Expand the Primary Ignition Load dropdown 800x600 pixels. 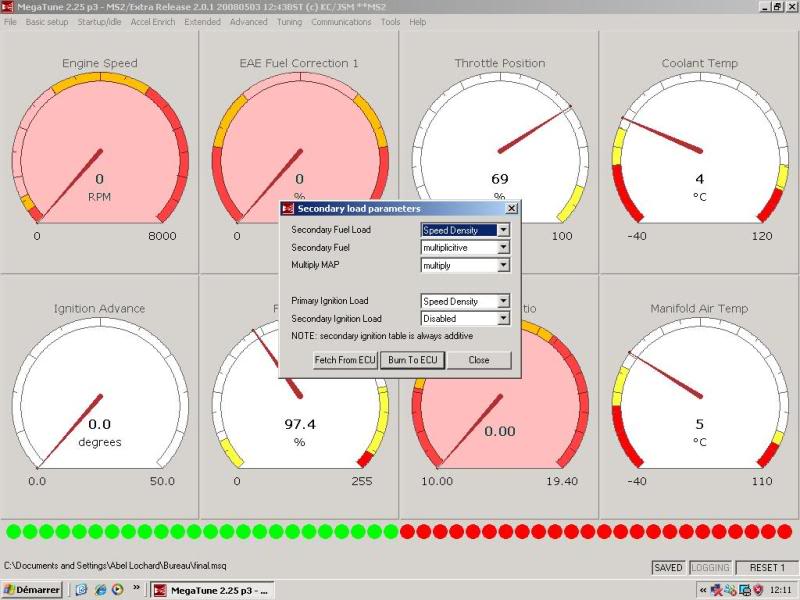pyautogui.click(x=503, y=301)
